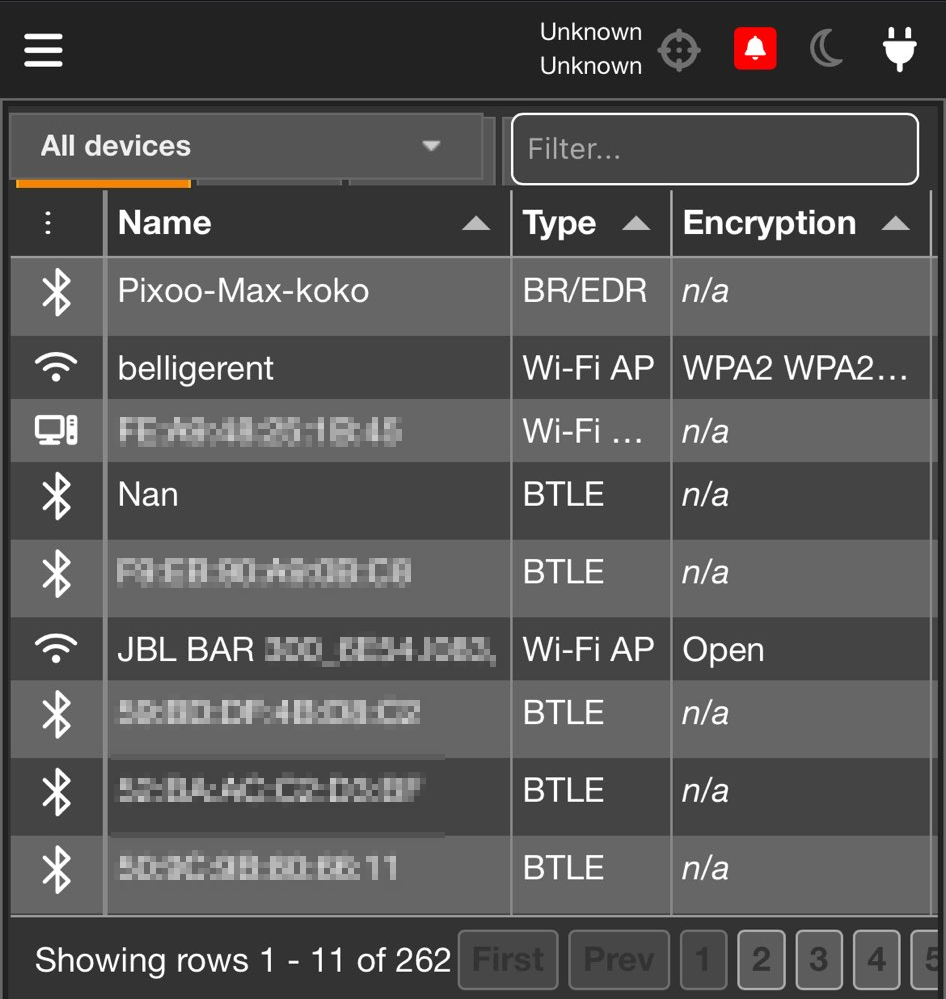
Task: Toggle dark mode with the moon icon
Action: [x=826, y=48]
